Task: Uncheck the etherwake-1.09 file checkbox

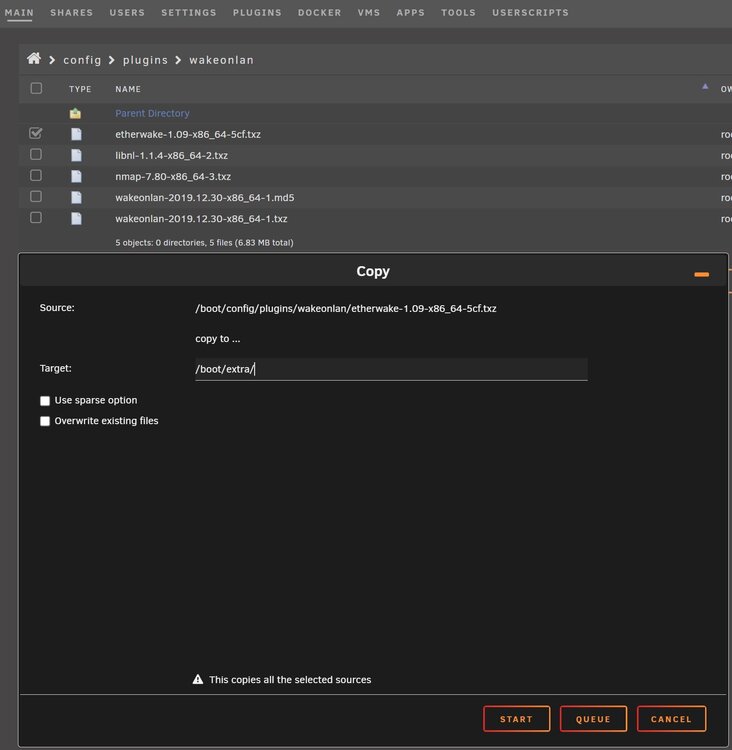Action: point(35,133)
